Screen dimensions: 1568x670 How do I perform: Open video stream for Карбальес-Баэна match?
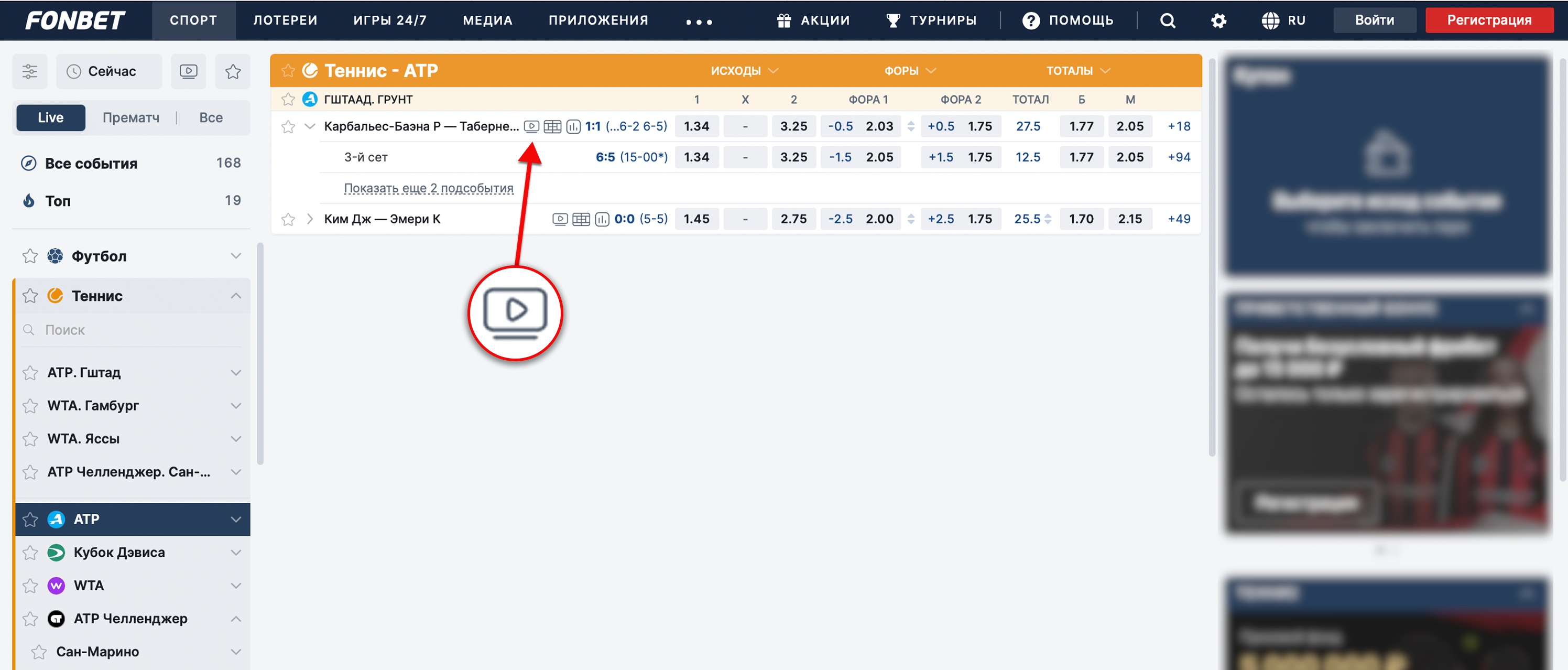click(x=531, y=127)
